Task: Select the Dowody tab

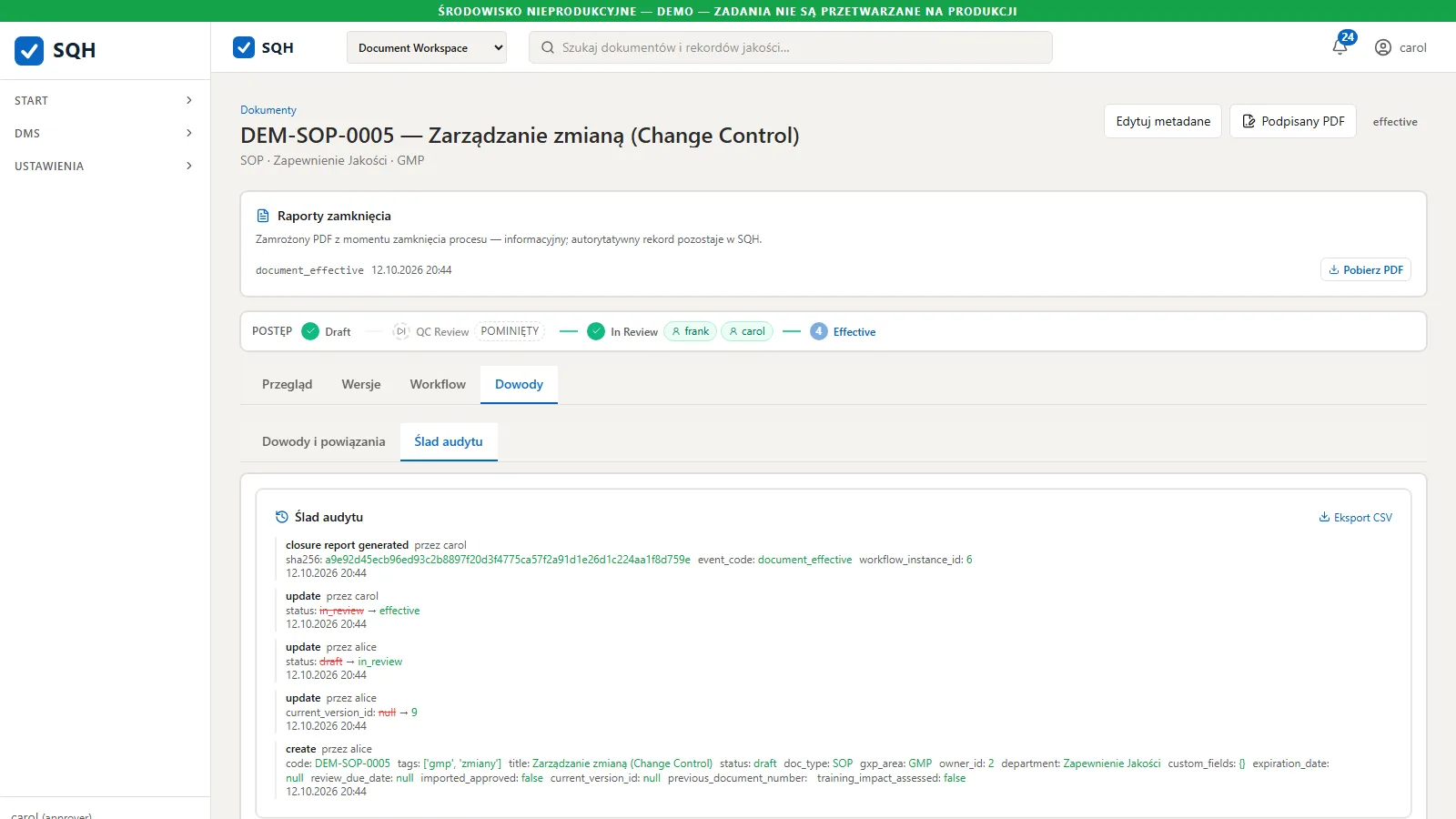Action: 519,384
